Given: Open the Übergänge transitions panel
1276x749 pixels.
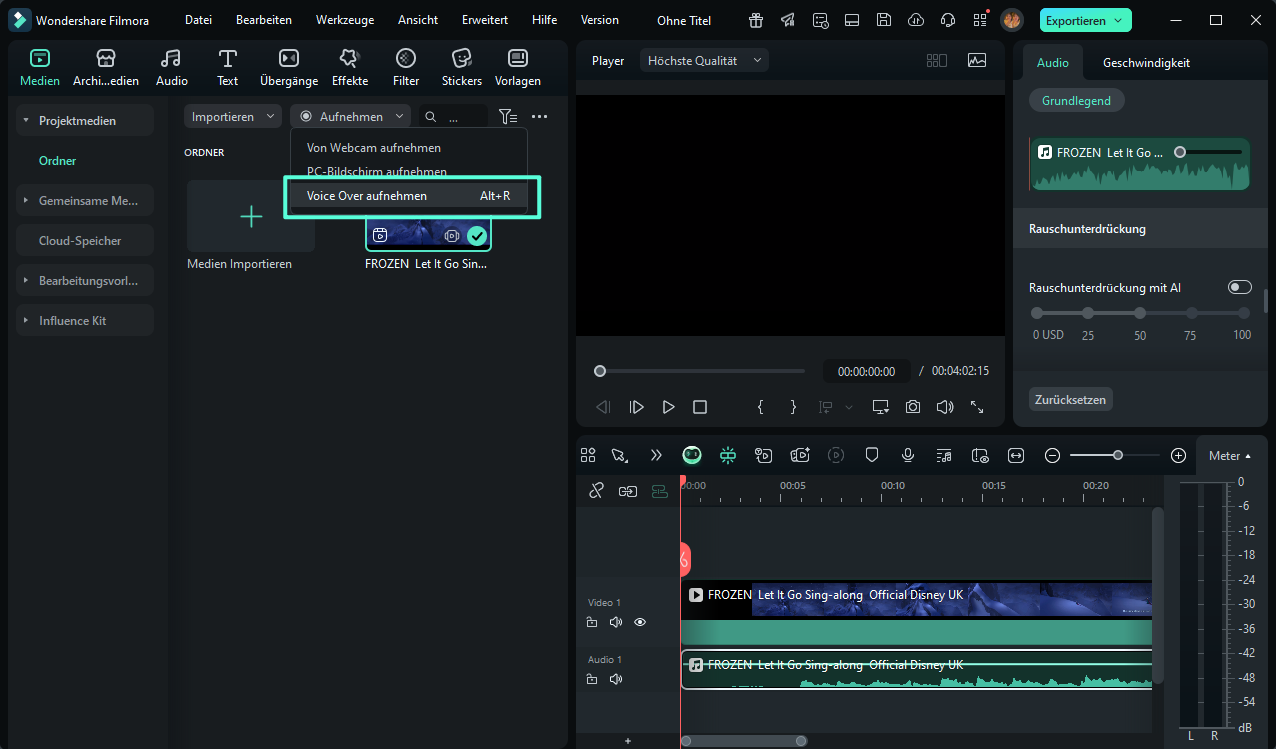Looking at the screenshot, I should point(289,67).
